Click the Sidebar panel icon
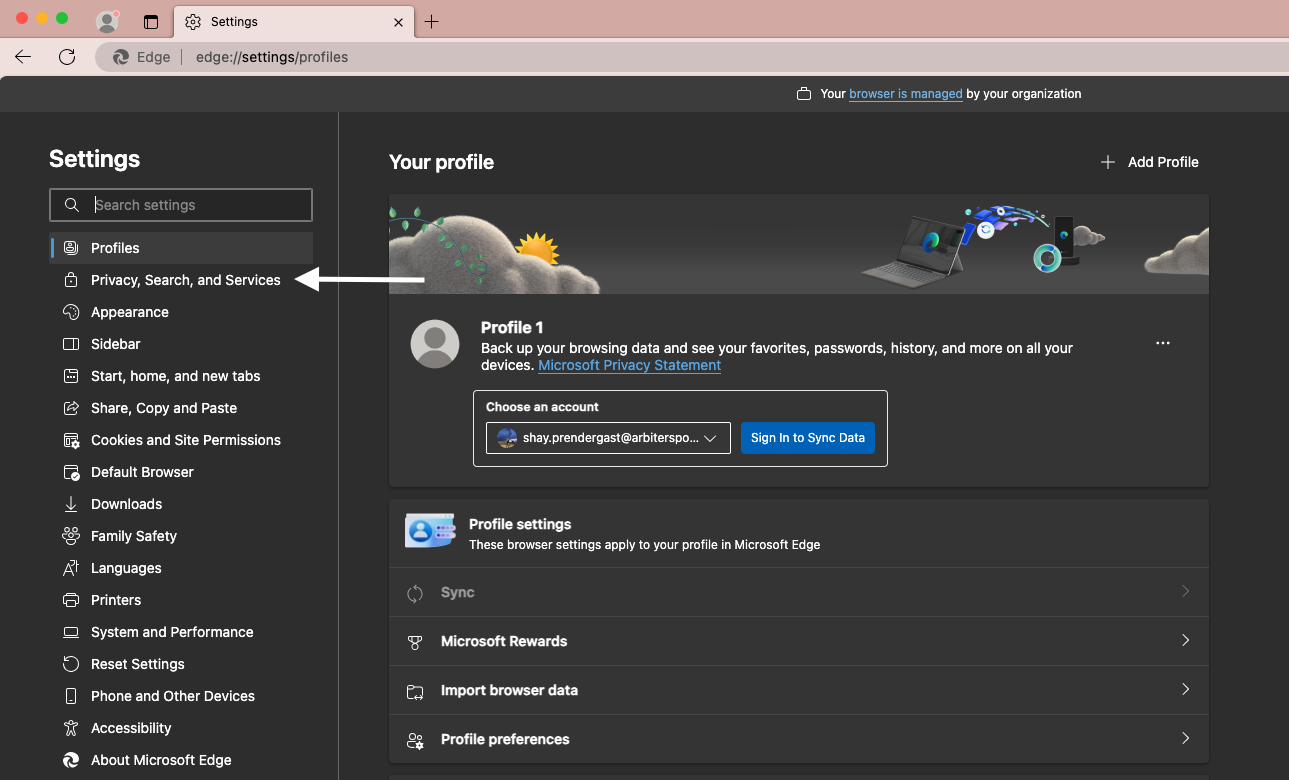The width and height of the screenshot is (1289, 780). coord(71,344)
